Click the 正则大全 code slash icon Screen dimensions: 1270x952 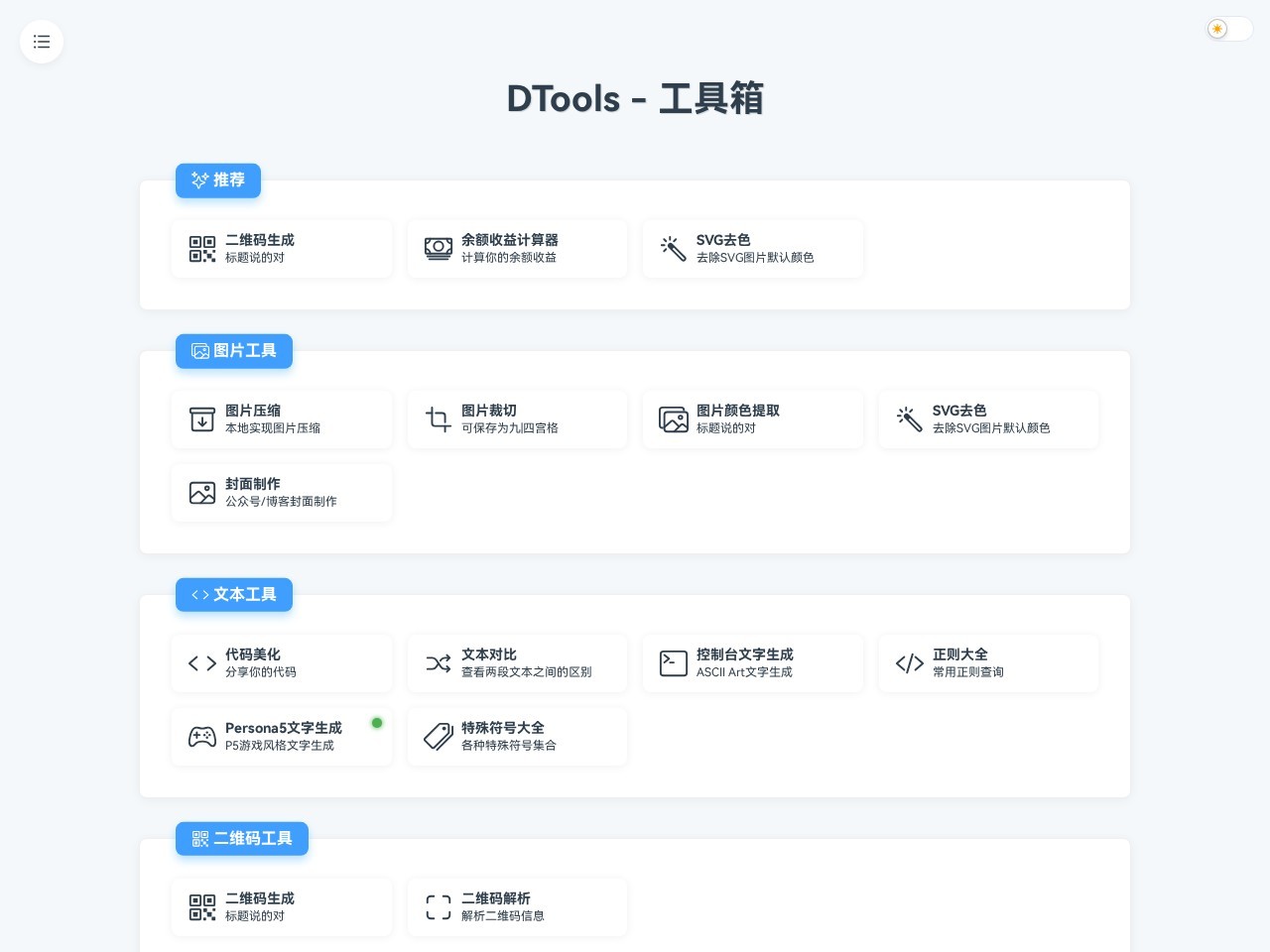[x=910, y=663]
